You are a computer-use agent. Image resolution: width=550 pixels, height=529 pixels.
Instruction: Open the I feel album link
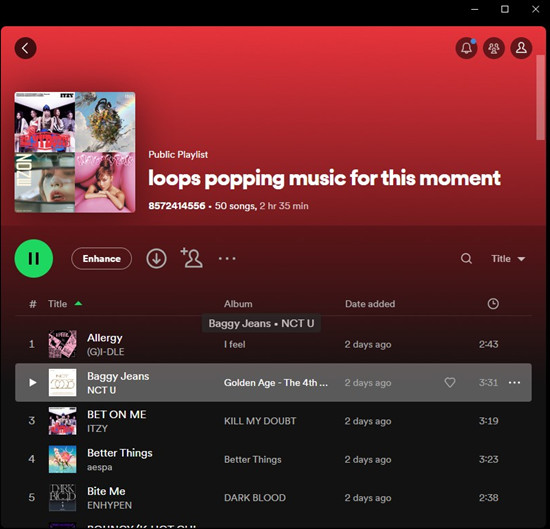[x=235, y=344]
